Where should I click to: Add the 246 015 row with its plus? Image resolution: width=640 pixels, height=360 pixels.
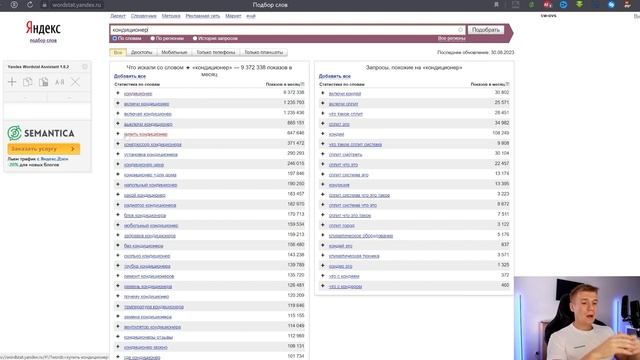pos(118,164)
